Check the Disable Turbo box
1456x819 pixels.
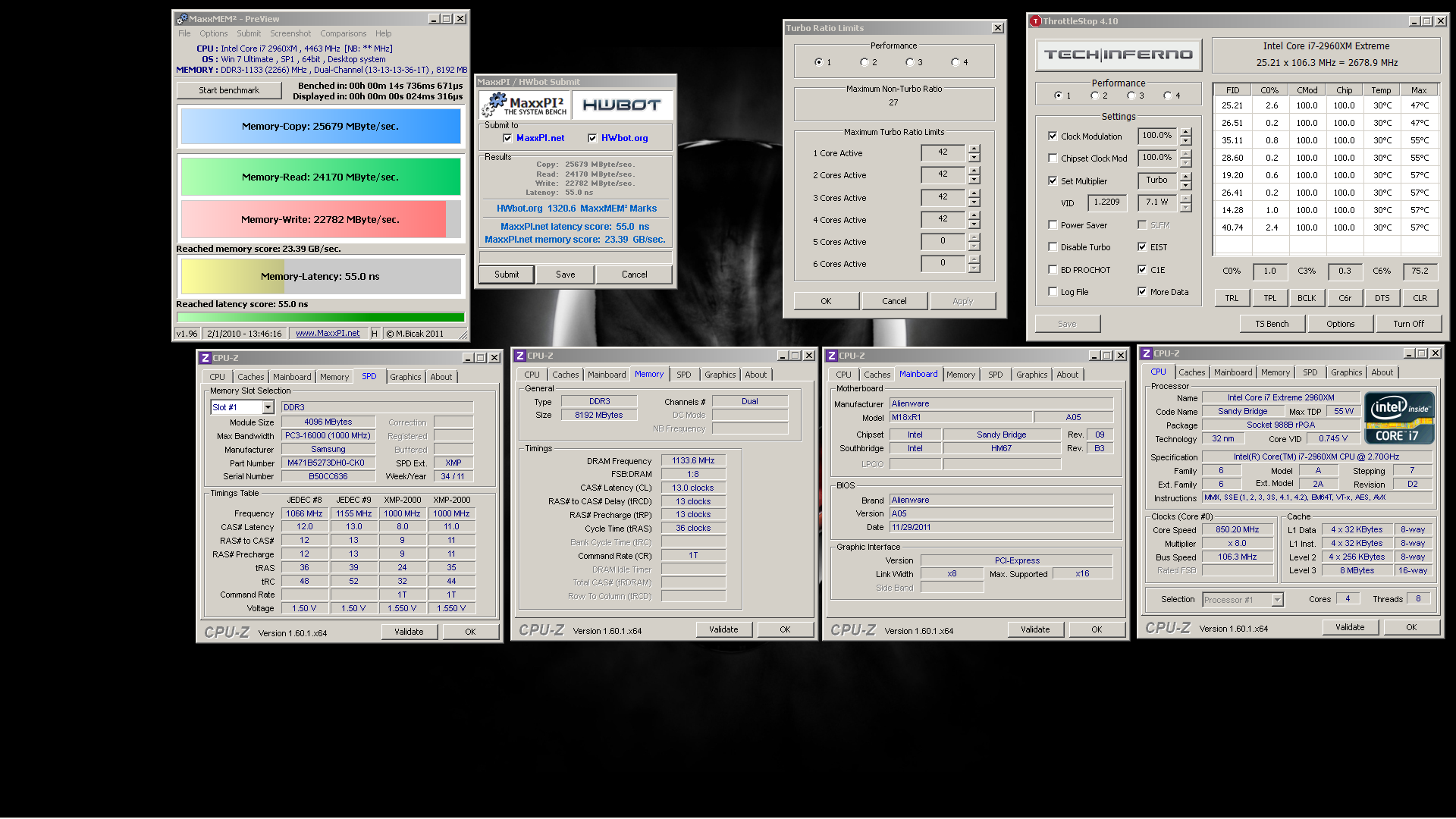(1053, 247)
